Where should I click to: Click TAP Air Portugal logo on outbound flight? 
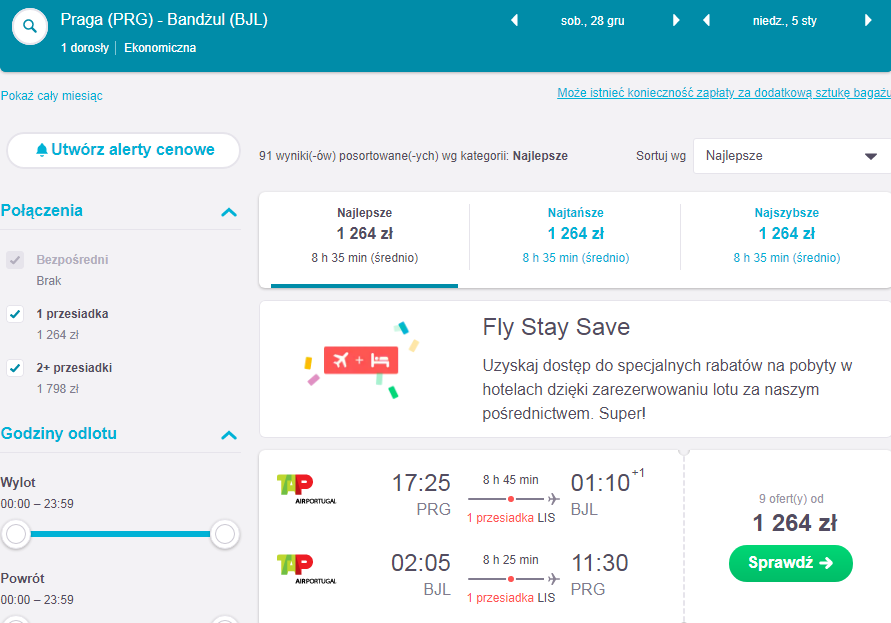tap(306, 489)
